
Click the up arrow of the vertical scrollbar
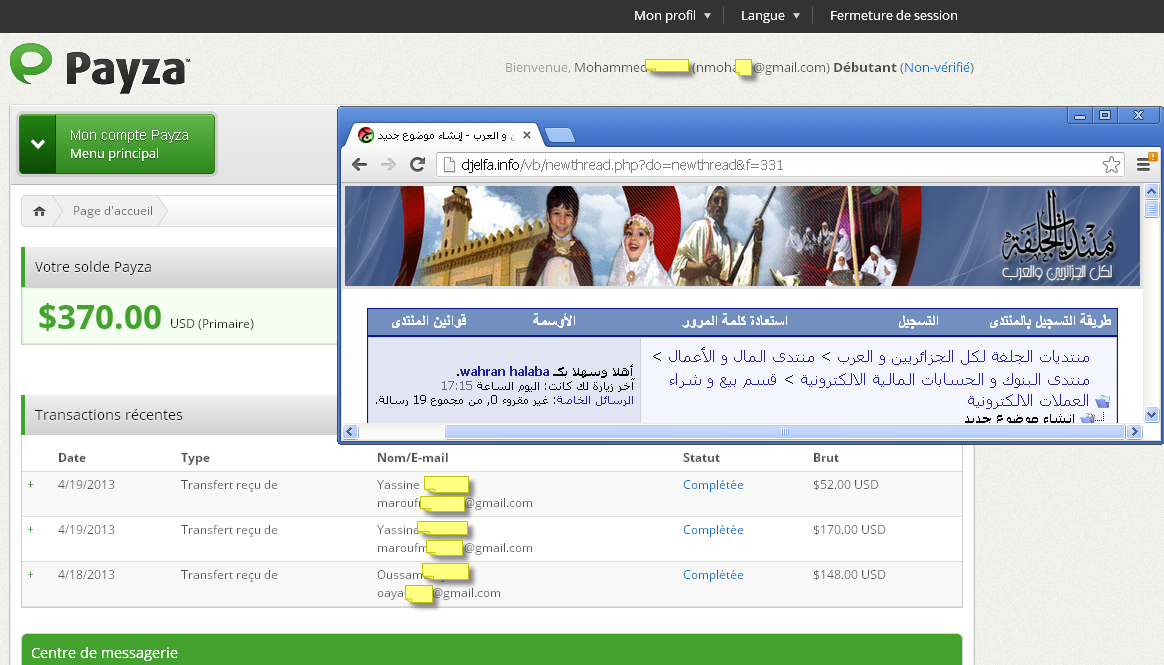pos(1151,191)
